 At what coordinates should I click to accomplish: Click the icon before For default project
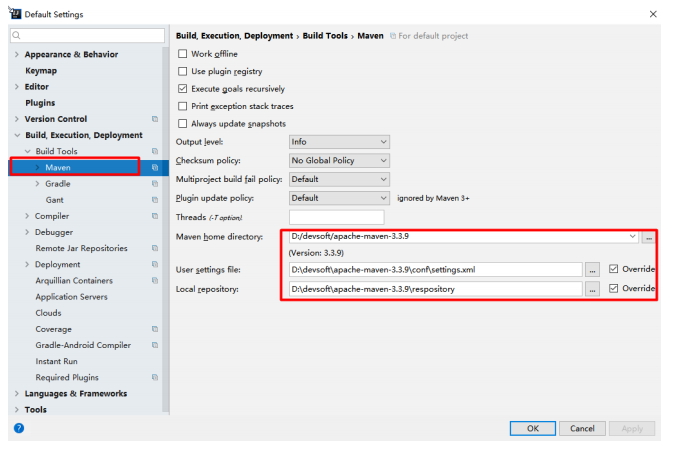click(x=393, y=36)
